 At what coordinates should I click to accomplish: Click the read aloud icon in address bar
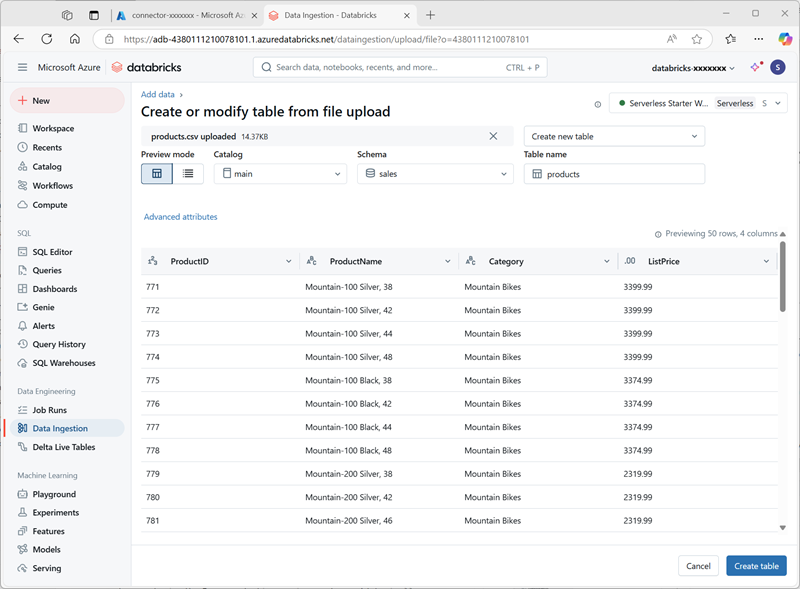(x=672, y=39)
